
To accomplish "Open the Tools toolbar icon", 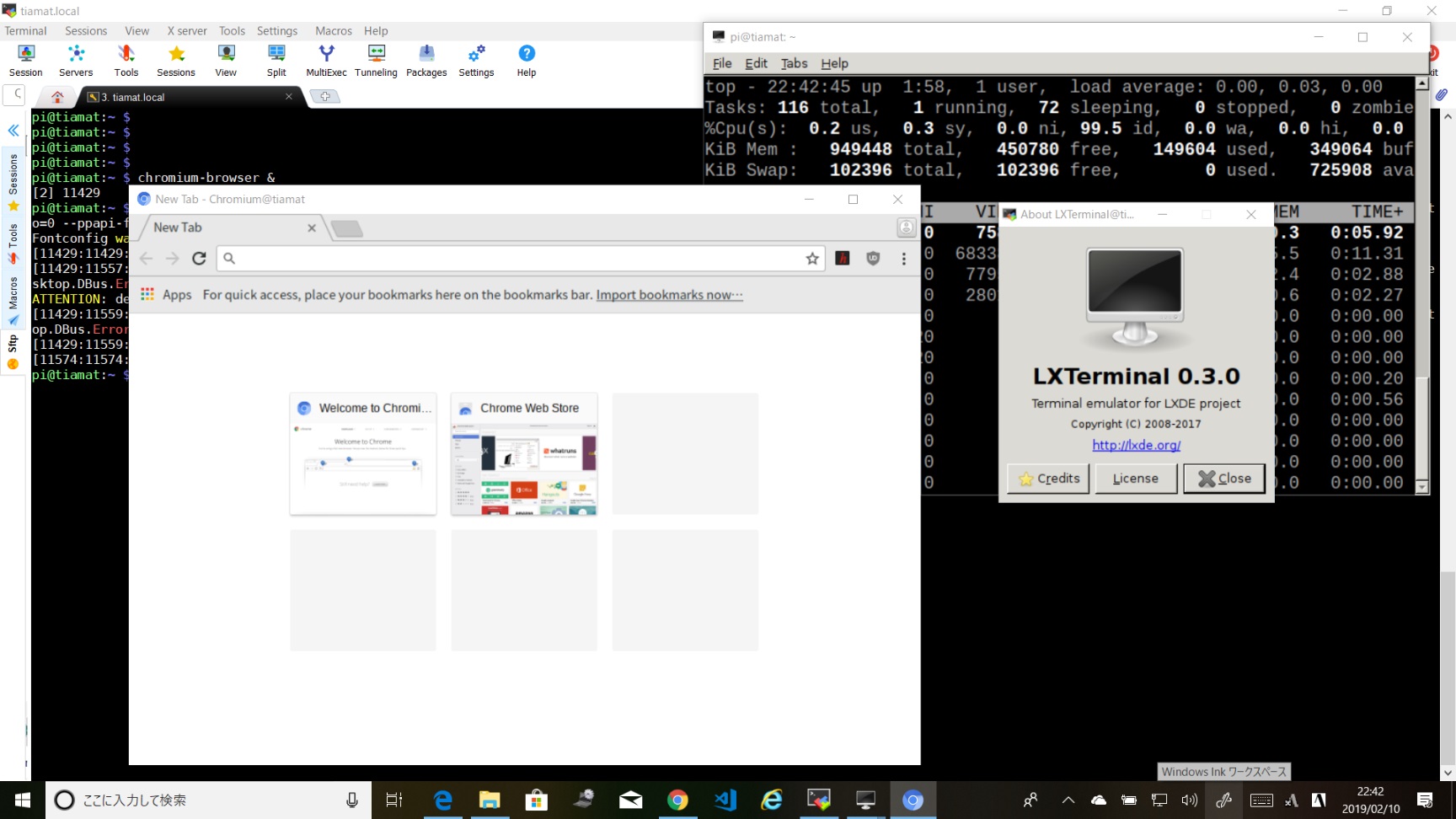I will pos(126,61).
